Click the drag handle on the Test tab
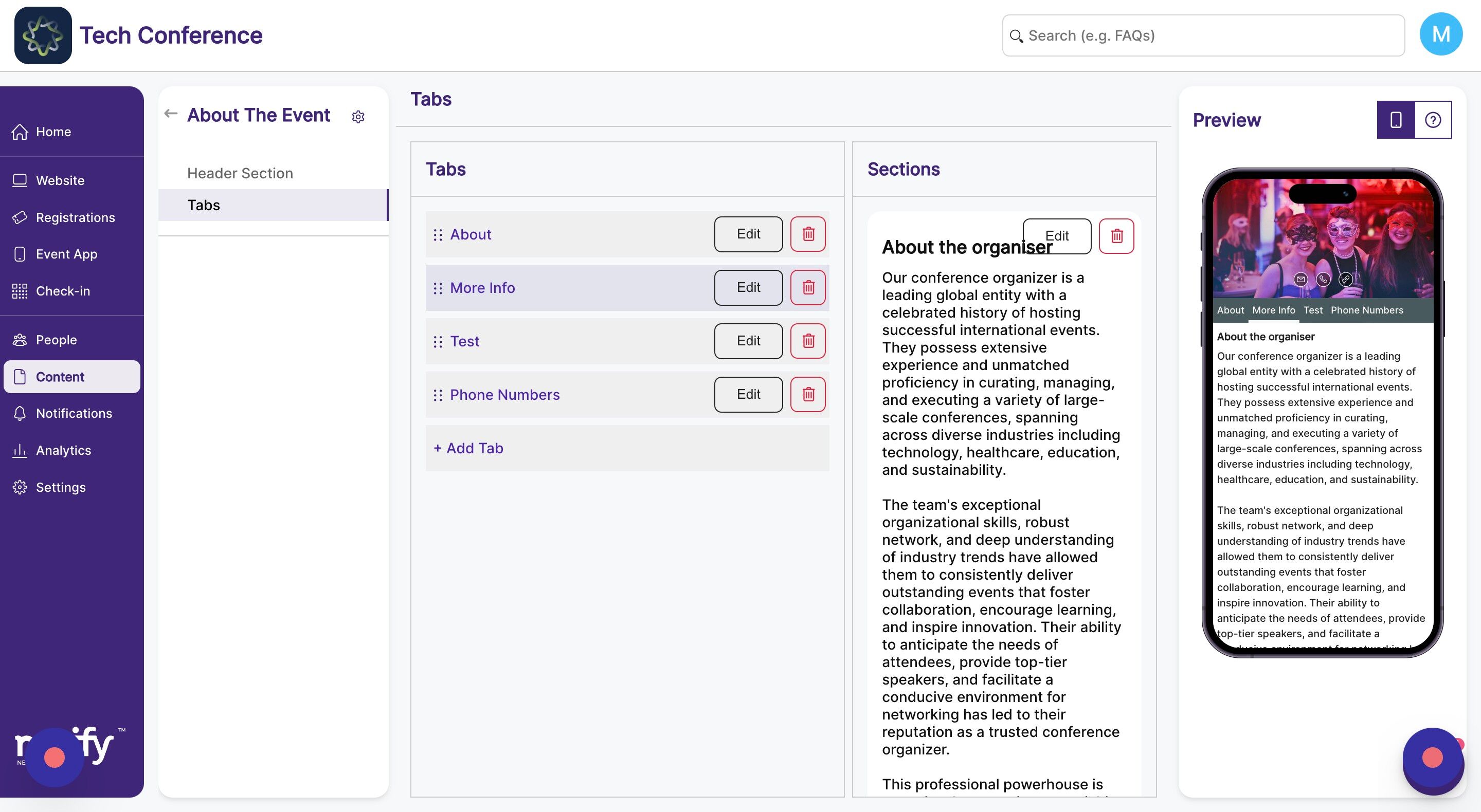Screen dimensions: 1481x812 (x=438, y=341)
